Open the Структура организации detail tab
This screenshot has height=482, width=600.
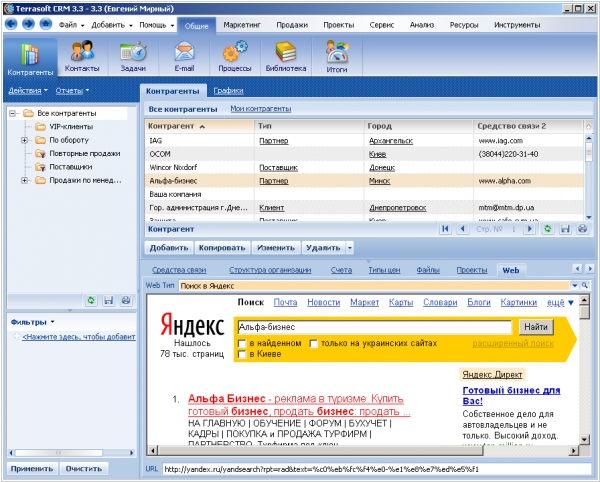coord(270,270)
